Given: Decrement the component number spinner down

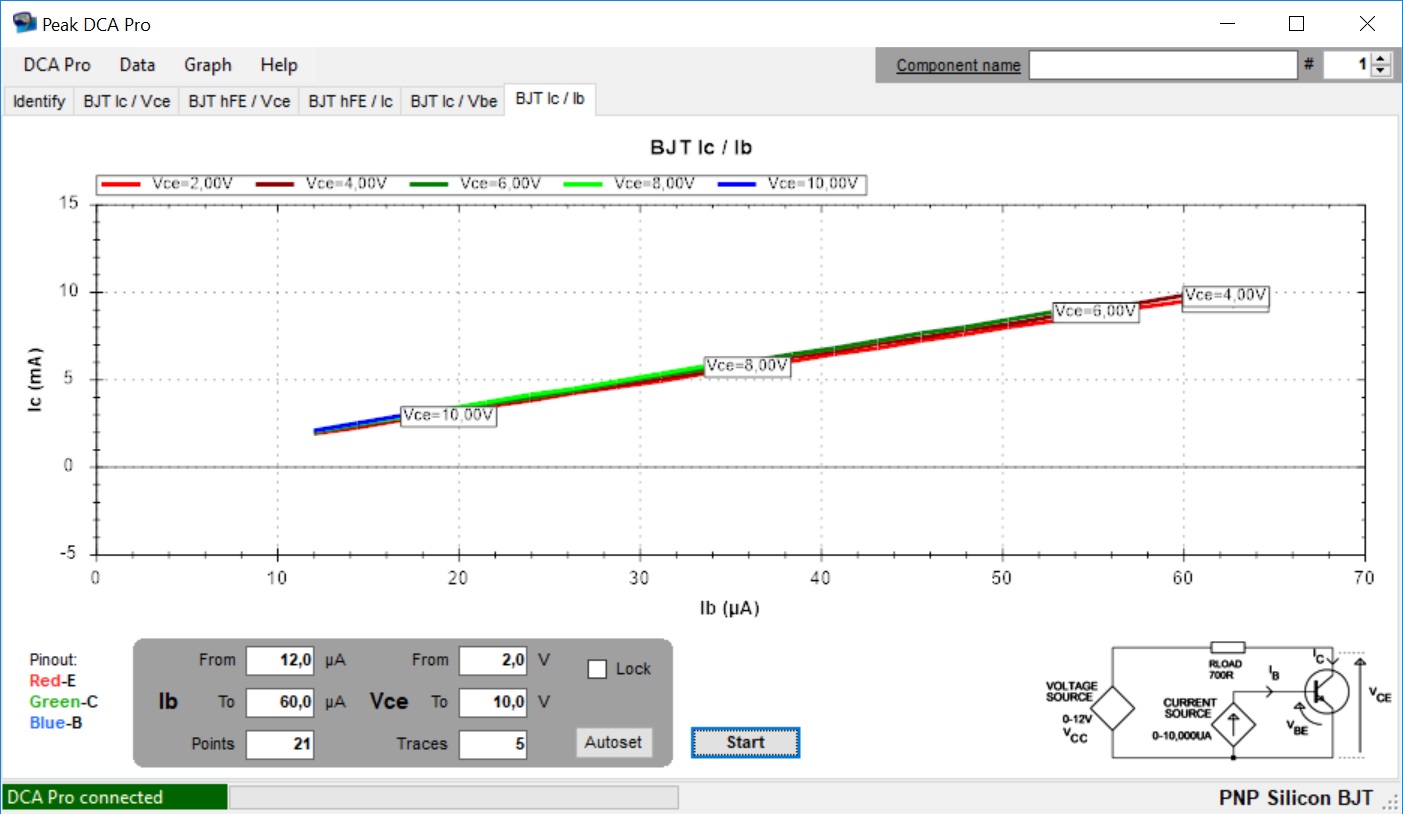Looking at the screenshot, I should tap(1381, 71).
